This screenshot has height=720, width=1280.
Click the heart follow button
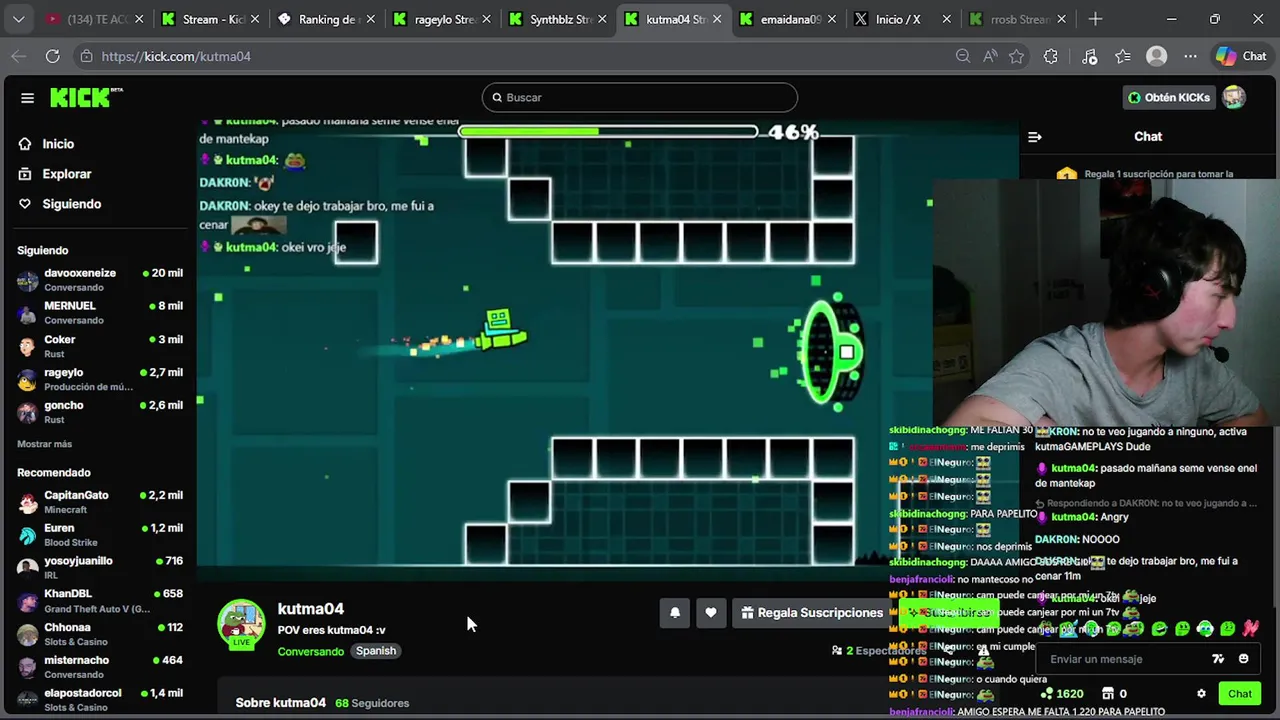point(711,613)
